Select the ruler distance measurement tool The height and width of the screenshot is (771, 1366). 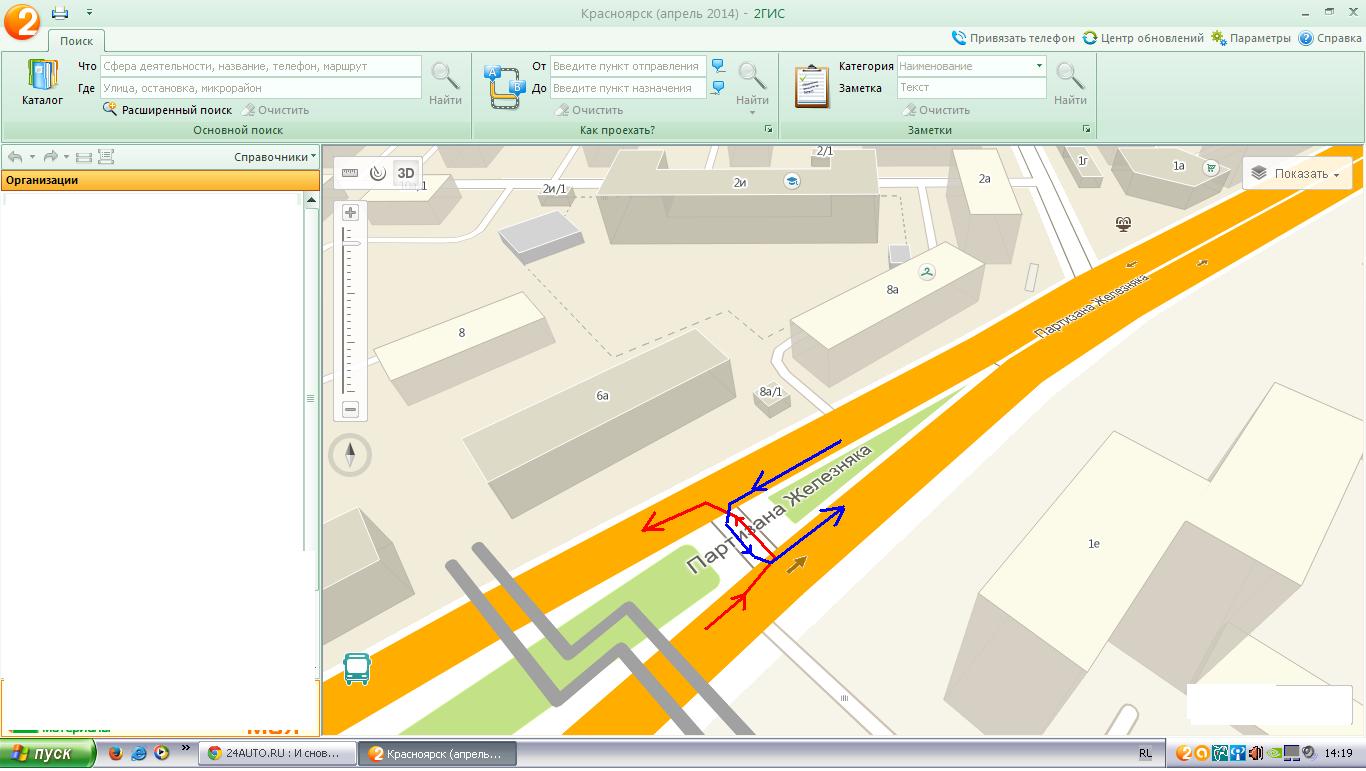pyautogui.click(x=350, y=173)
